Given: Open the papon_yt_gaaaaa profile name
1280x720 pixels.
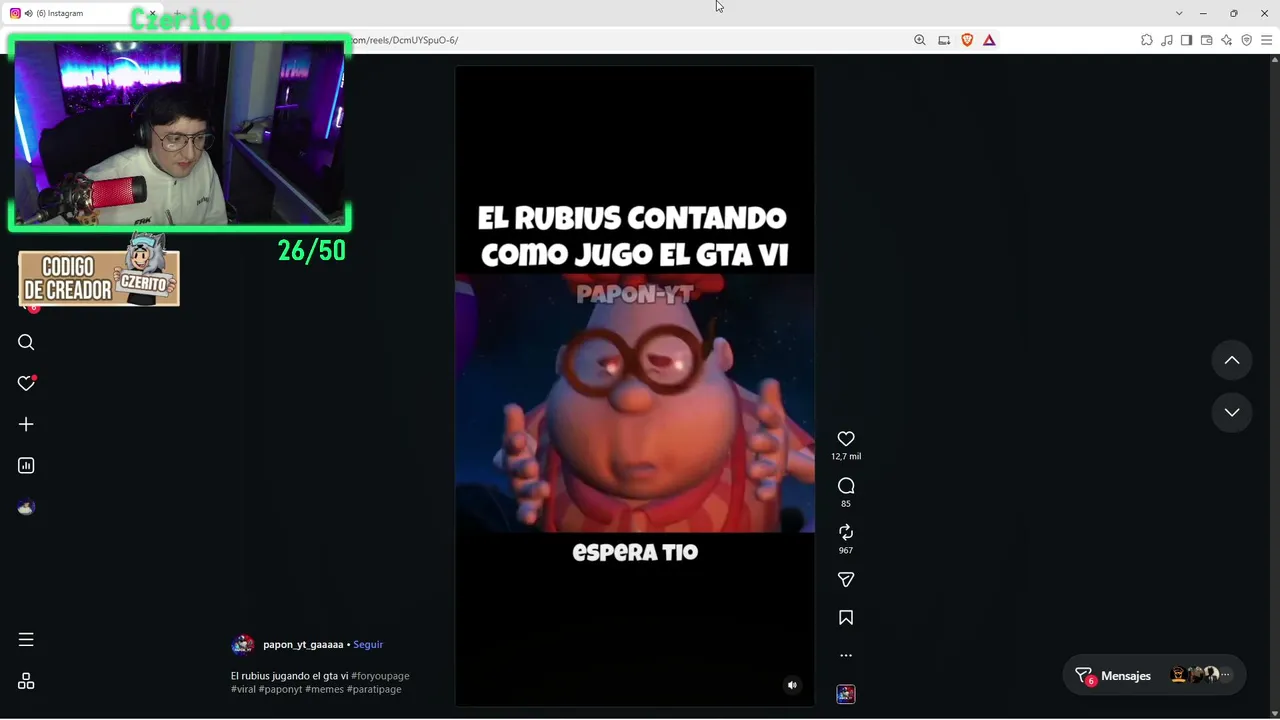Looking at the screenshot, I should (x=303, y=645).
